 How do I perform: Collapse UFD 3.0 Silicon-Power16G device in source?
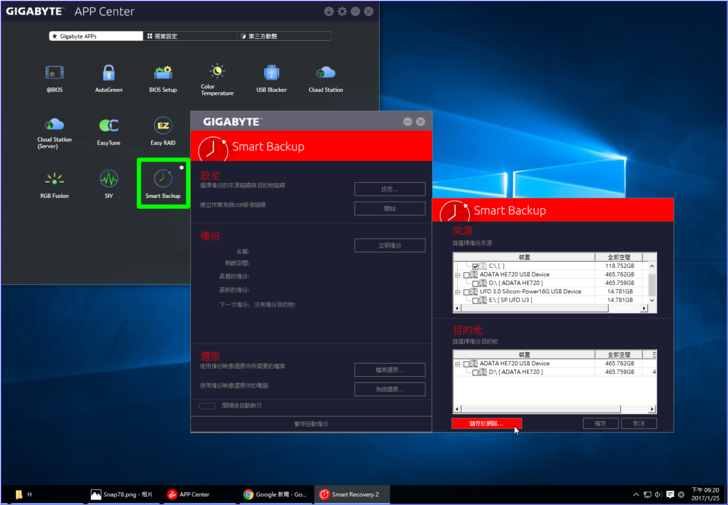458,291
